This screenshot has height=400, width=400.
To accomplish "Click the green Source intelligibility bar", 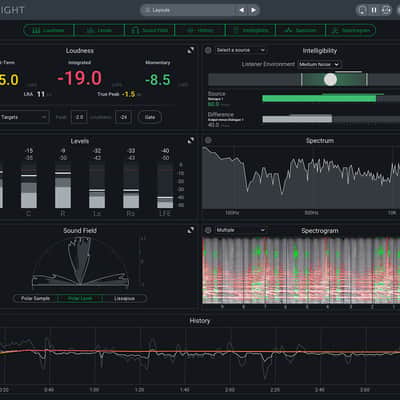I will tap(319, 98).
